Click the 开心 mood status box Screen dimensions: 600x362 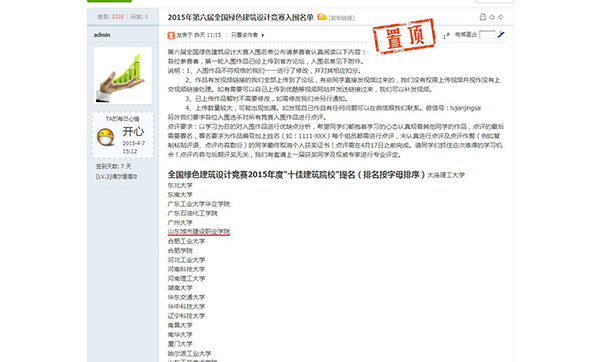click(123, 135)
